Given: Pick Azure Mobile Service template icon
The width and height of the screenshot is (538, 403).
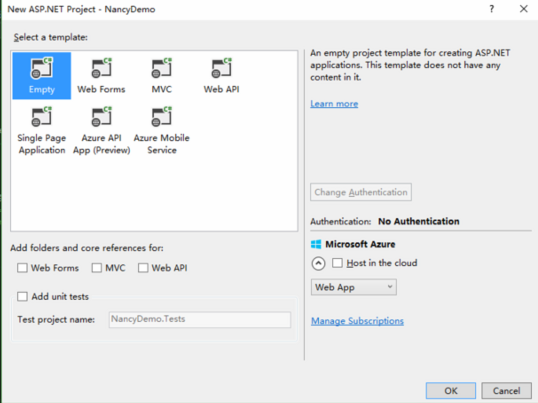Looking at the screenshot, I should 162,117.
